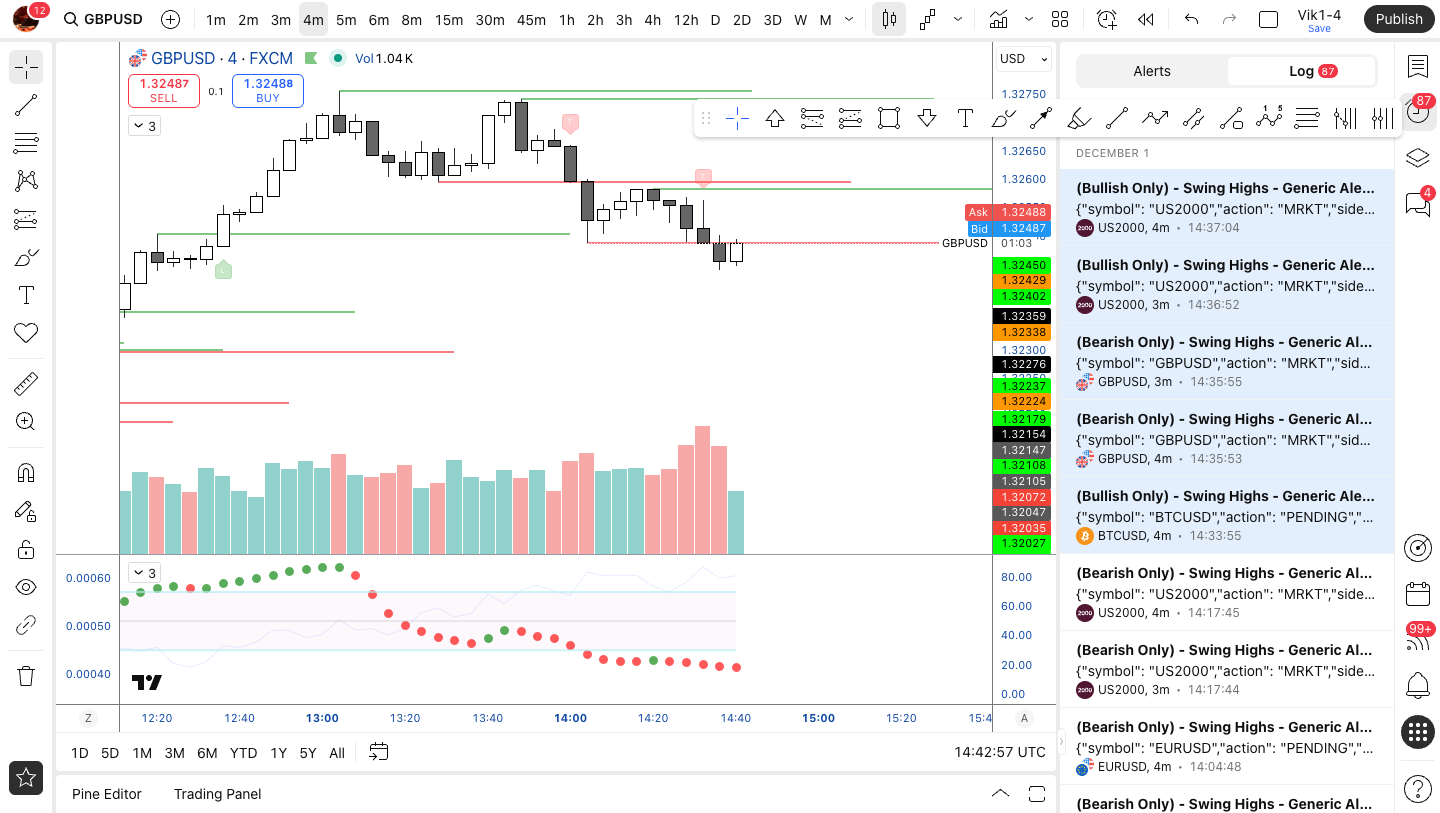Viewport: 1440px width, 813px height.
Task: Open the help center question icon
Action: [x=1417, y=789]
